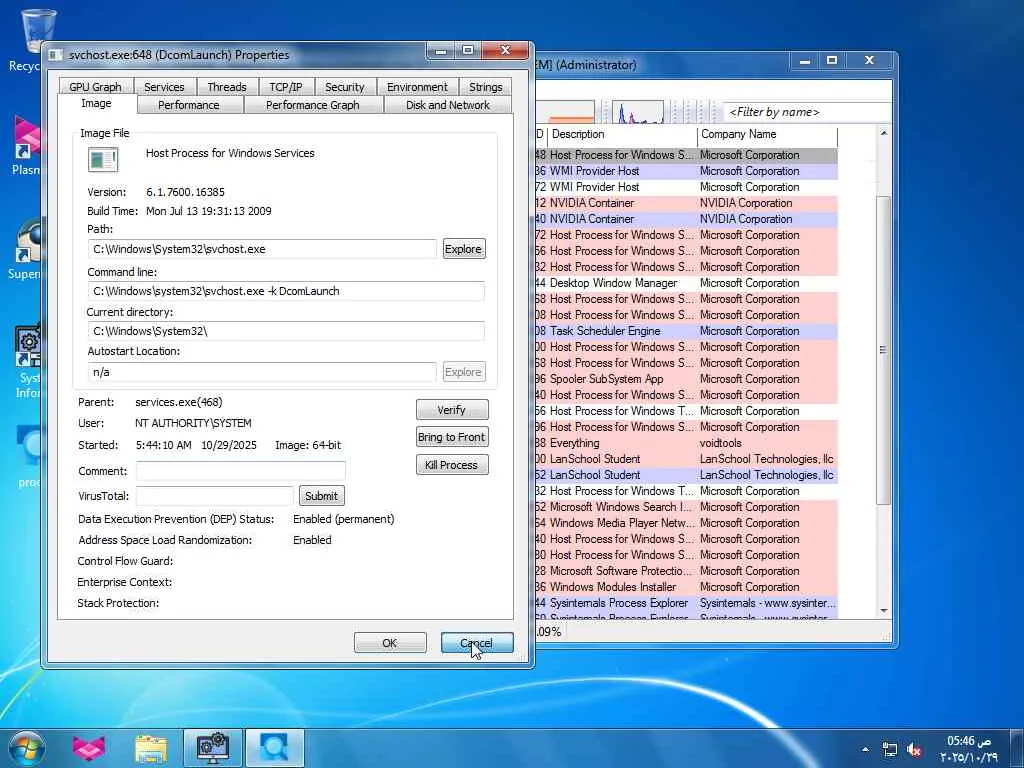Open the pink fox app in taskbar
1024x768 pixels.
pyautogui.click(x=89, y=748)
